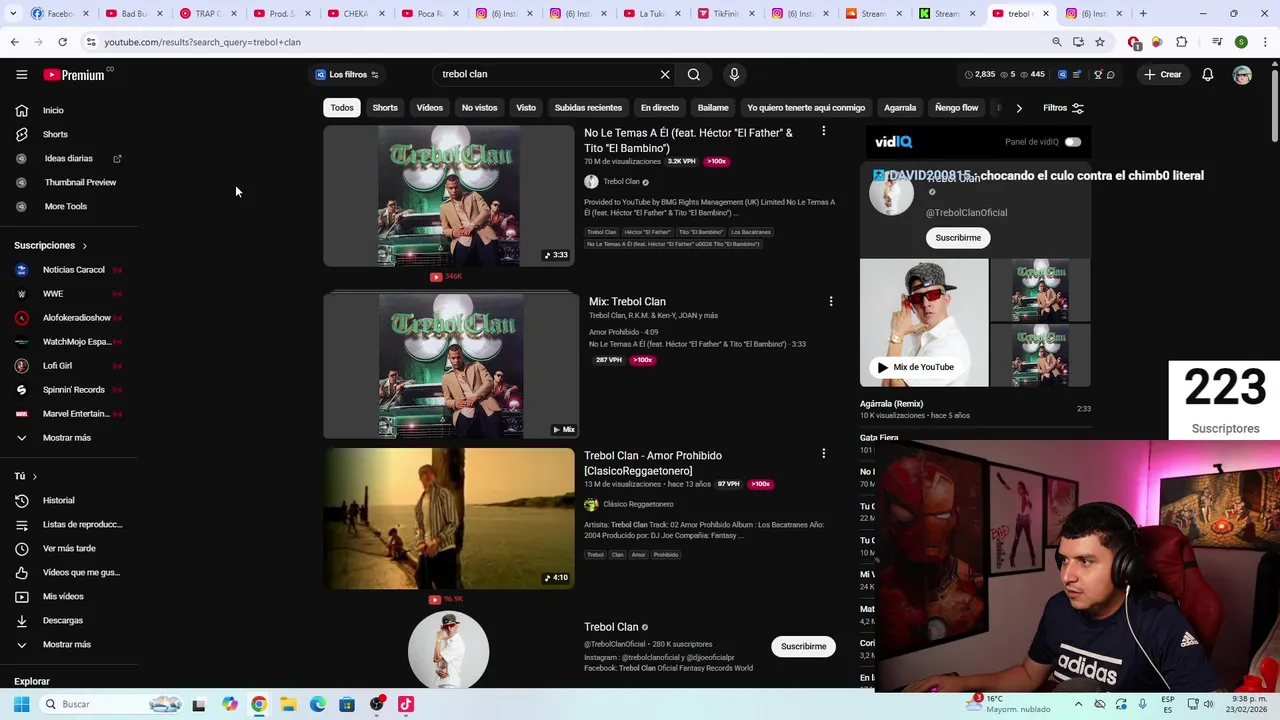Advance filter chips with right arrow
1280x720 pixels.
(1018, 108)
